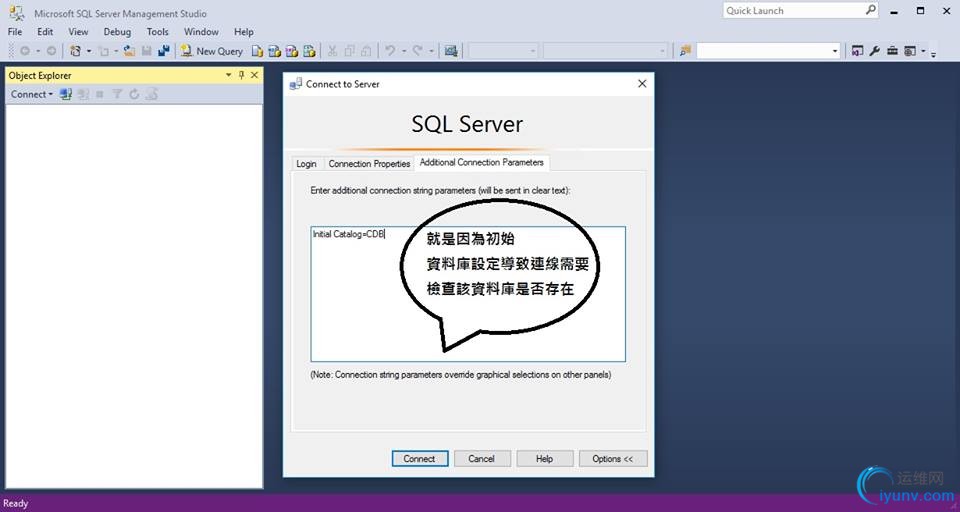The height and width of the screenshot is (512, 960).
Task: Click in the connection string parameters textbox
Action: 468,294
